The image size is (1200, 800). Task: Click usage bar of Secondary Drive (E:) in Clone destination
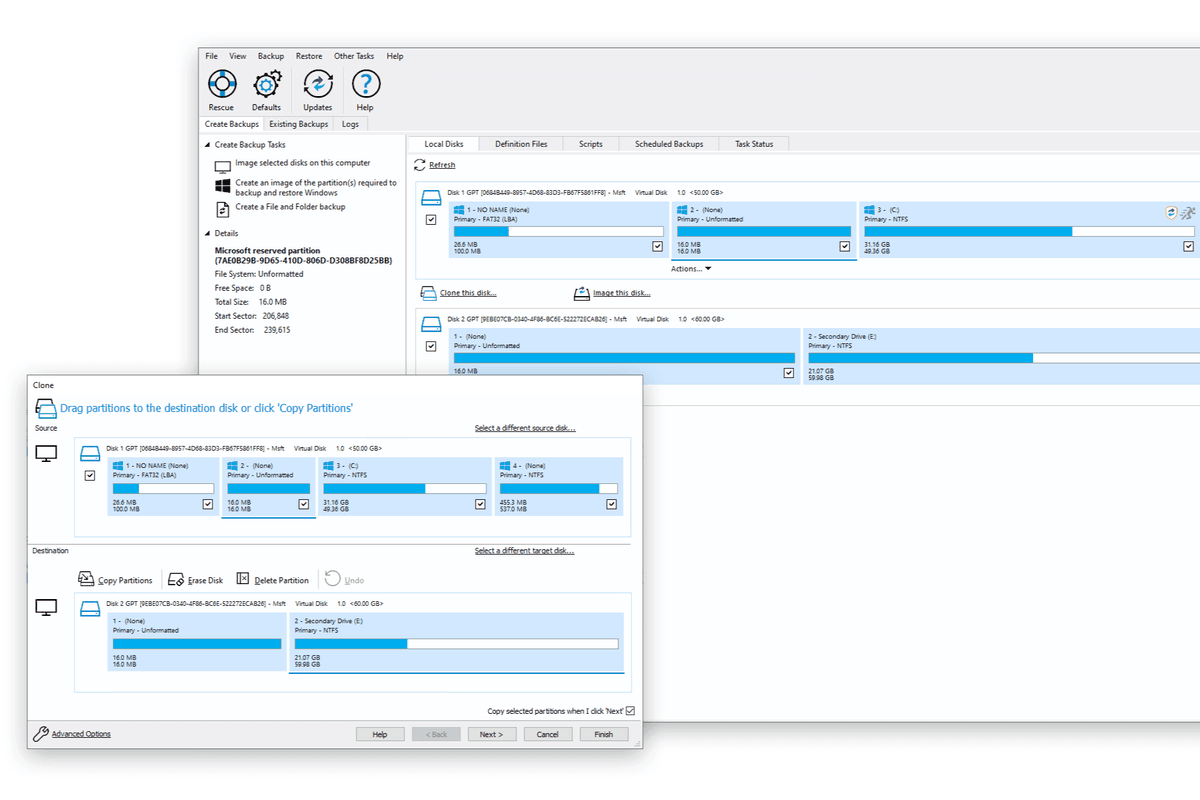456,643
